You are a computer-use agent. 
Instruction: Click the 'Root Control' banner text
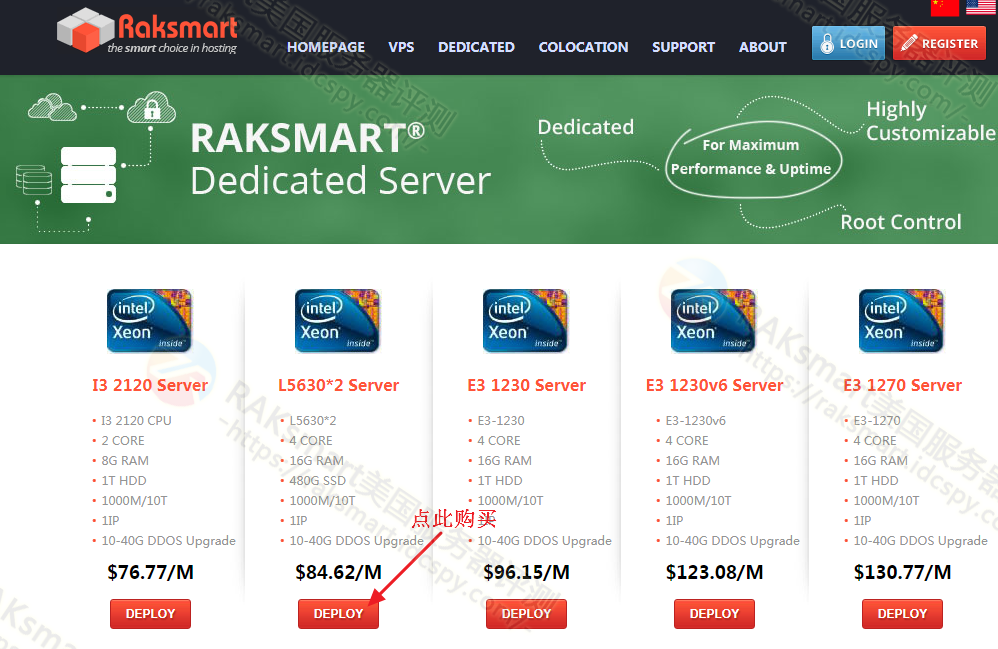click(x=901, y=222)
